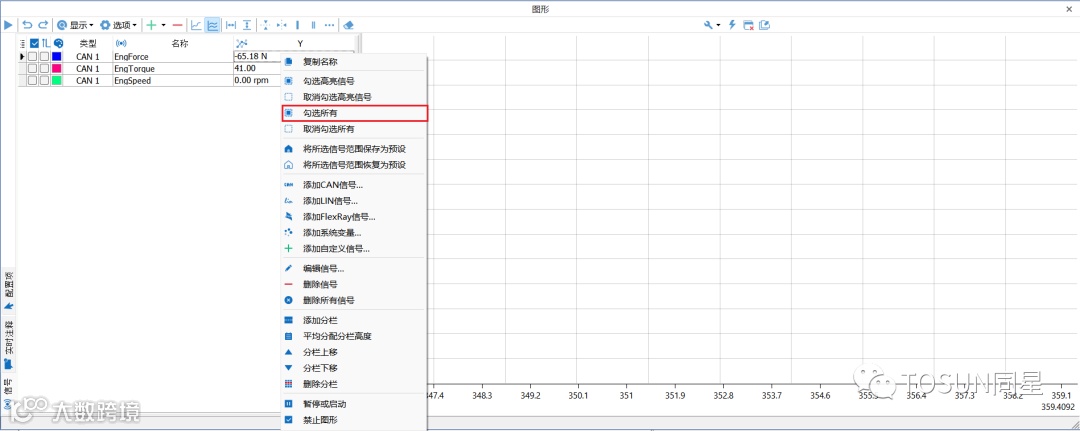
Task: Choose 添加分栏 menu item
Action: tap(354, 320)
